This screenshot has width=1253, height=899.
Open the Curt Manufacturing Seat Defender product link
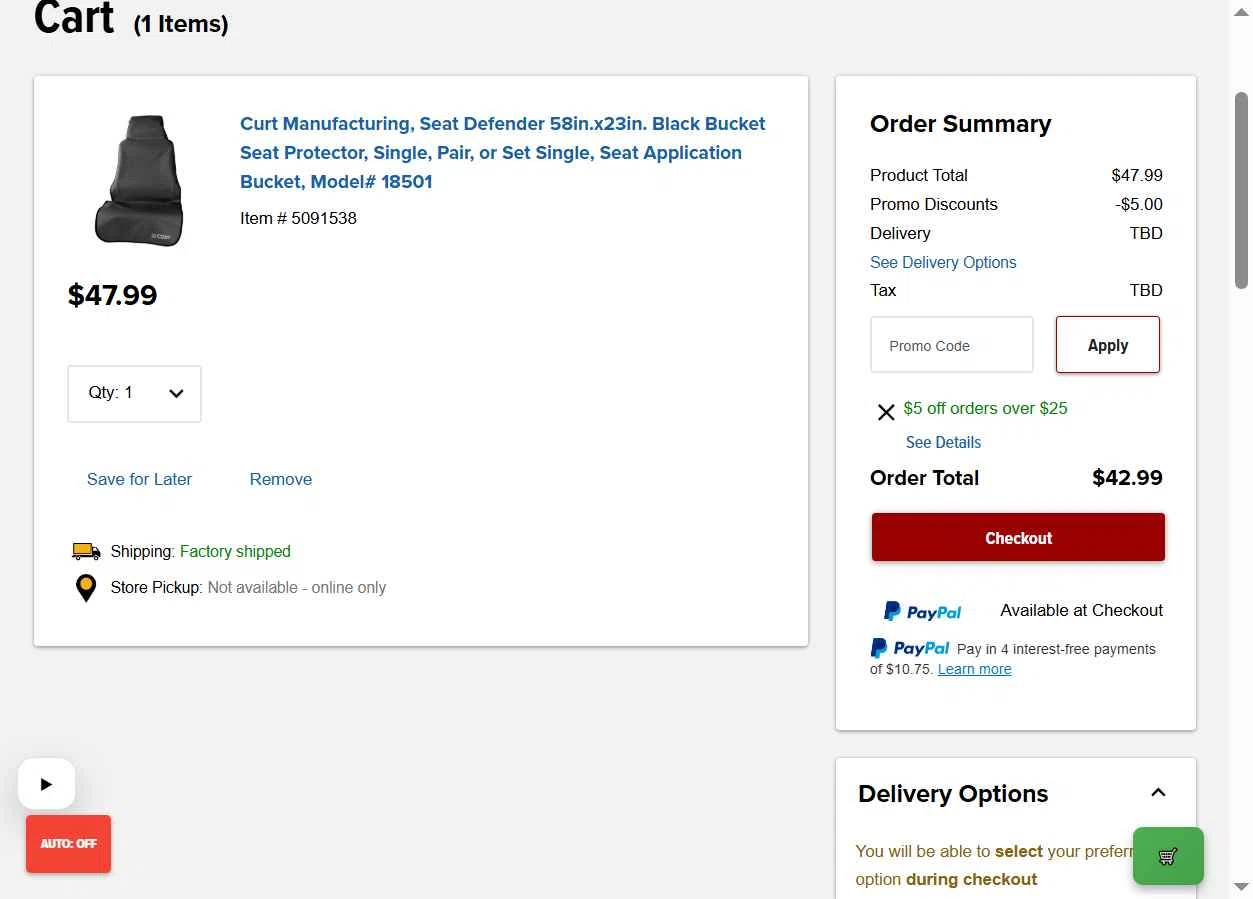tap(502, 153)
